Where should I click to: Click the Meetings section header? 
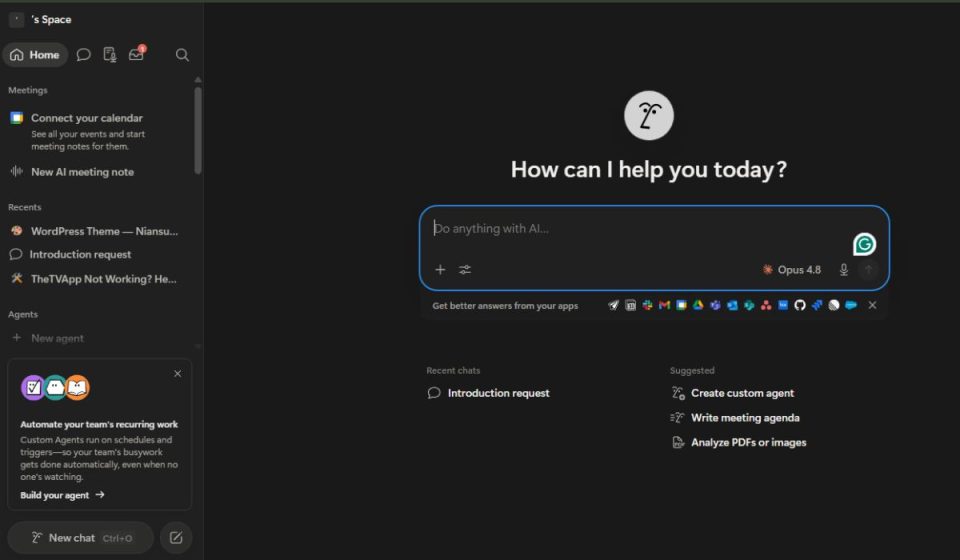[28, 90]
